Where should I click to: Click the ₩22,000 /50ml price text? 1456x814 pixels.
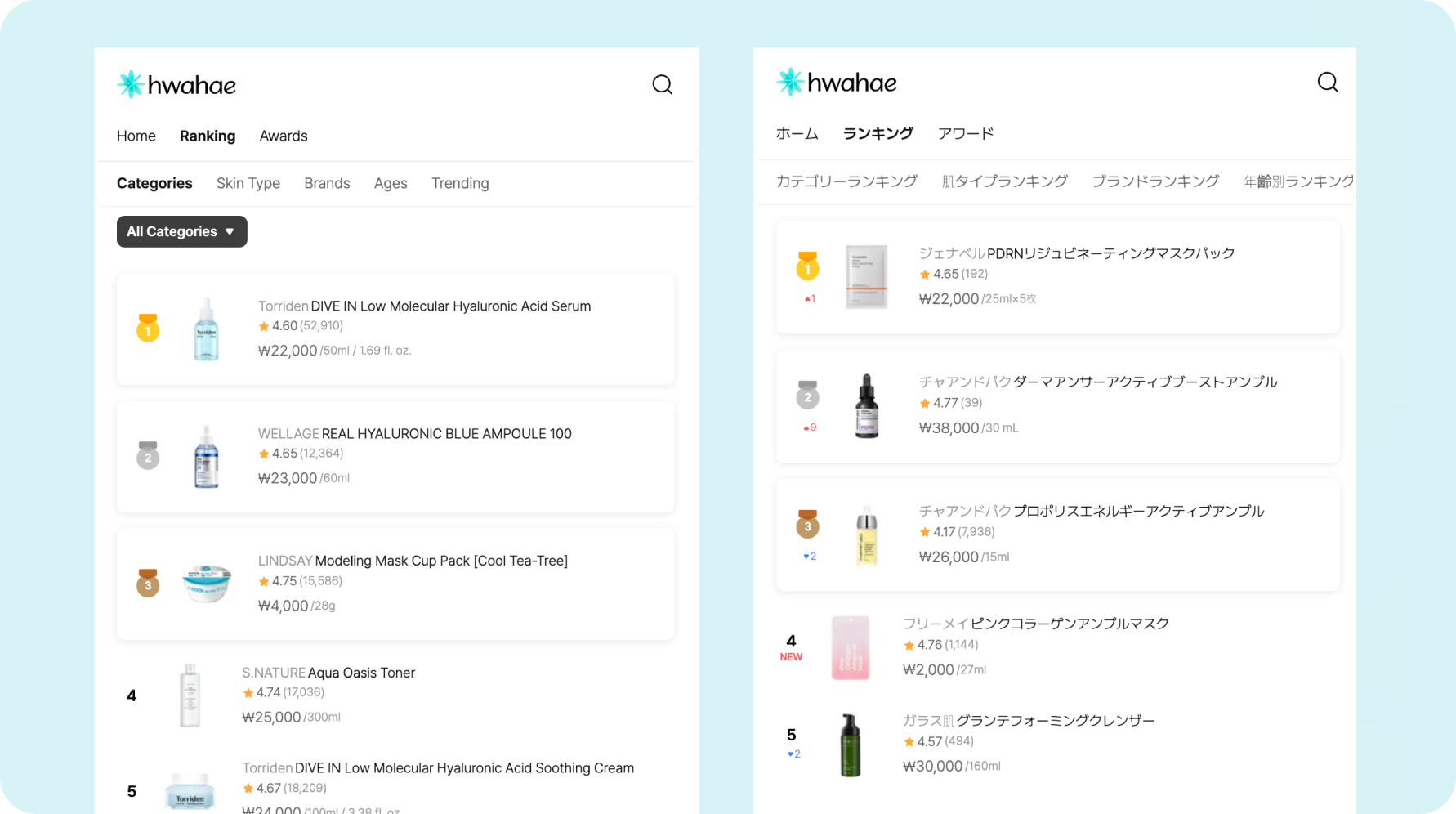pos(334,351)
